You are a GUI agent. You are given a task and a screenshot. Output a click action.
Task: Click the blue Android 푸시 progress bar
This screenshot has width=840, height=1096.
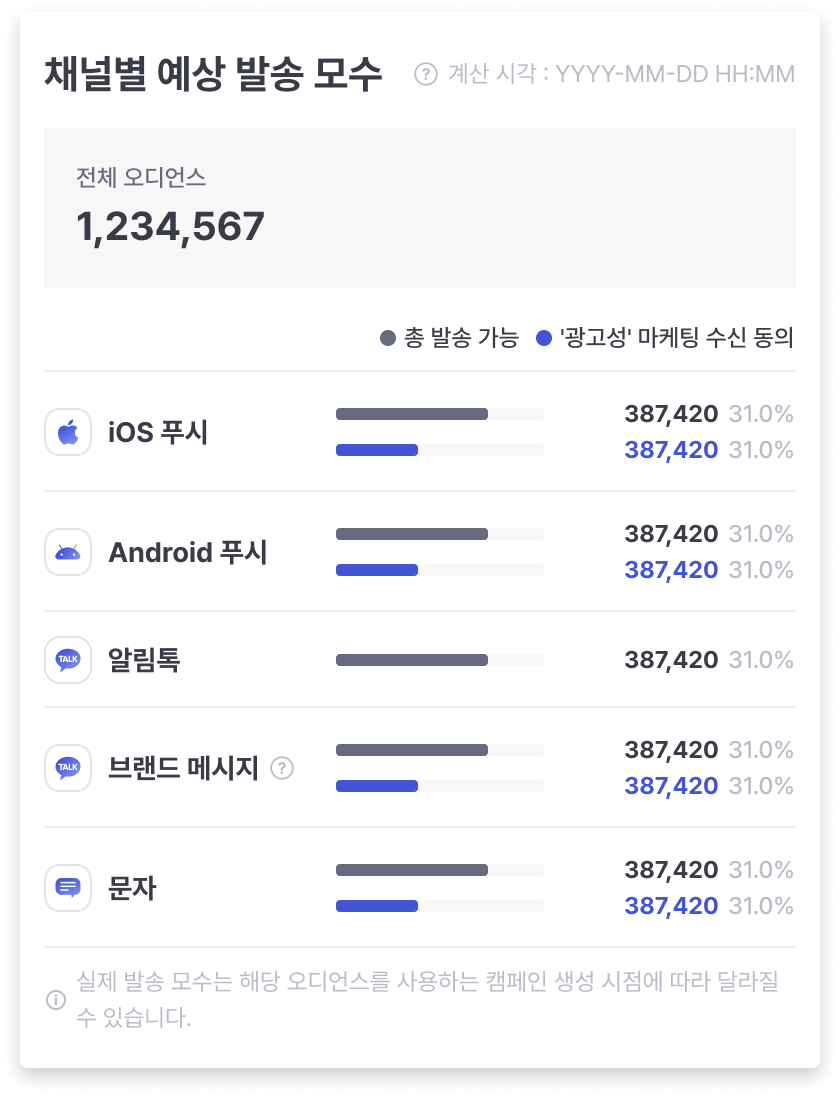(x=440, y=570)
